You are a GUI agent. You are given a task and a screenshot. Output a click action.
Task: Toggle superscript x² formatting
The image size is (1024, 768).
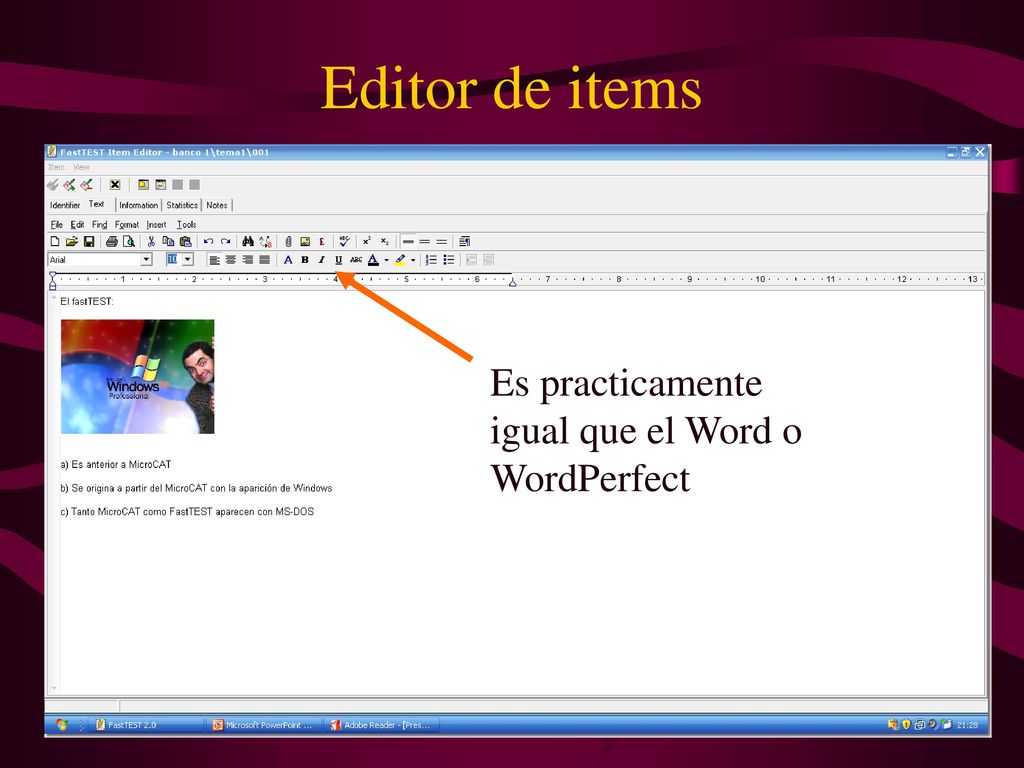[x=367, y=242]
